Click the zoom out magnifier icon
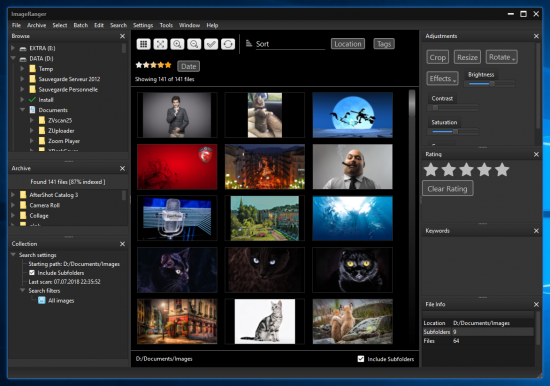Viewport: 550px width, 386px height. [x=194, y=44]
